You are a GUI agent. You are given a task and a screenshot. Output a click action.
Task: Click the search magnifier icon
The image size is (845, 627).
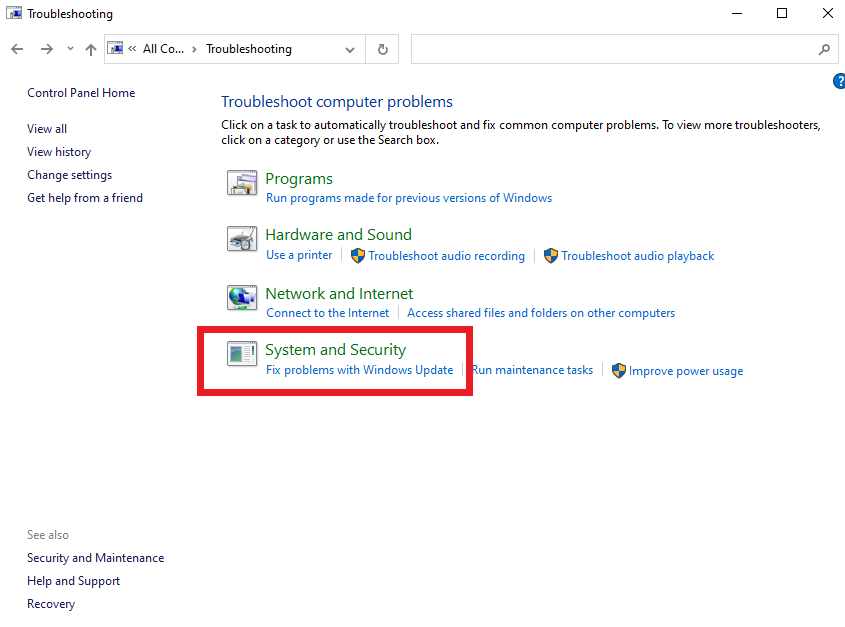pos(824,50)
